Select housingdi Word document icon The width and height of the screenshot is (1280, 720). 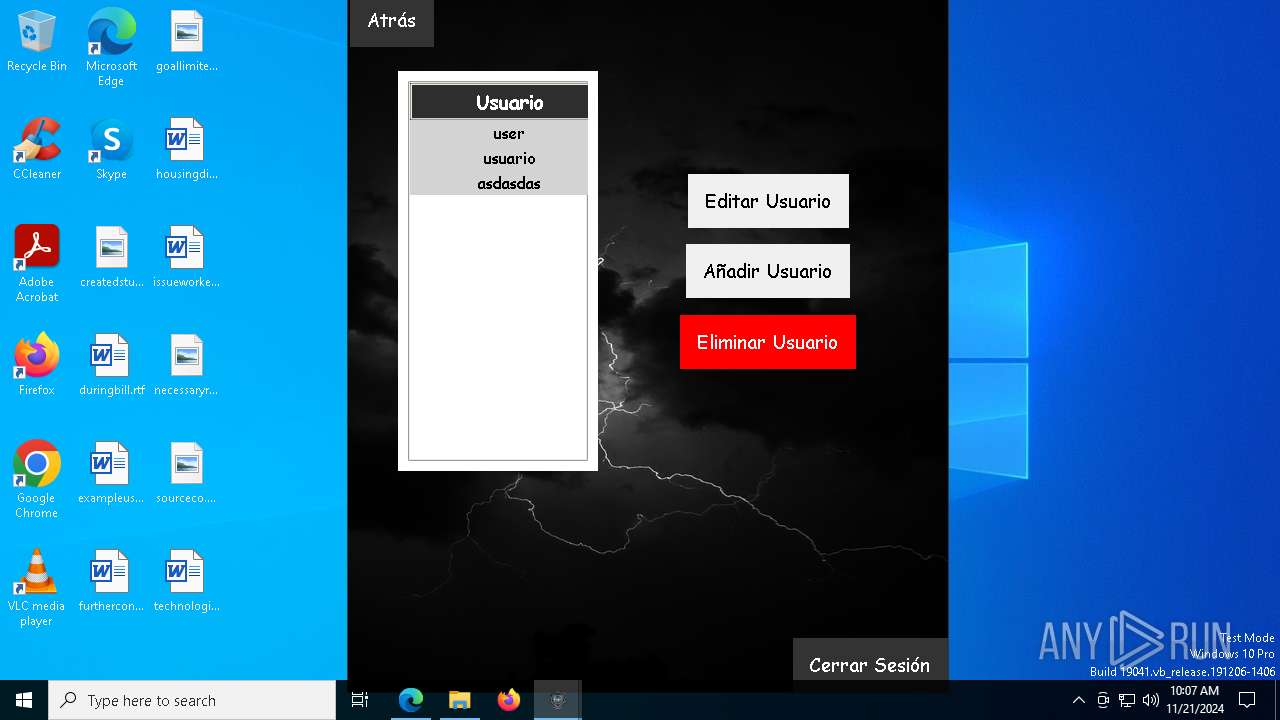(x=186, y=150)
